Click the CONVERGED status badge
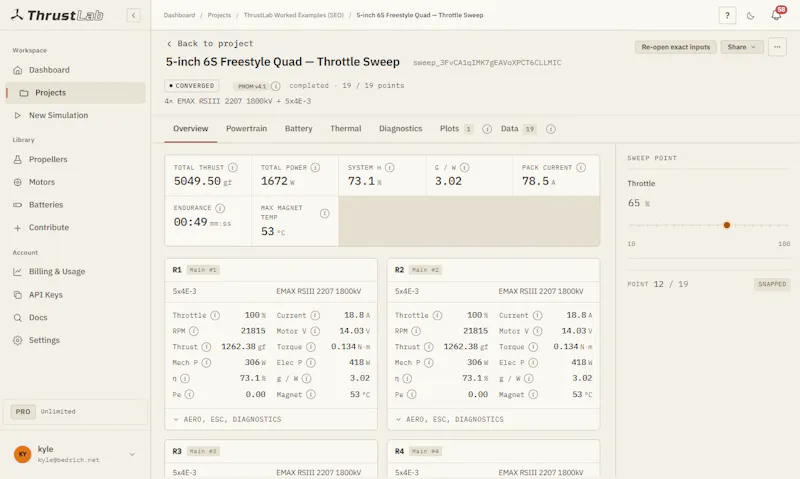The width and height of the screenshot is (800, 479). 192,86
